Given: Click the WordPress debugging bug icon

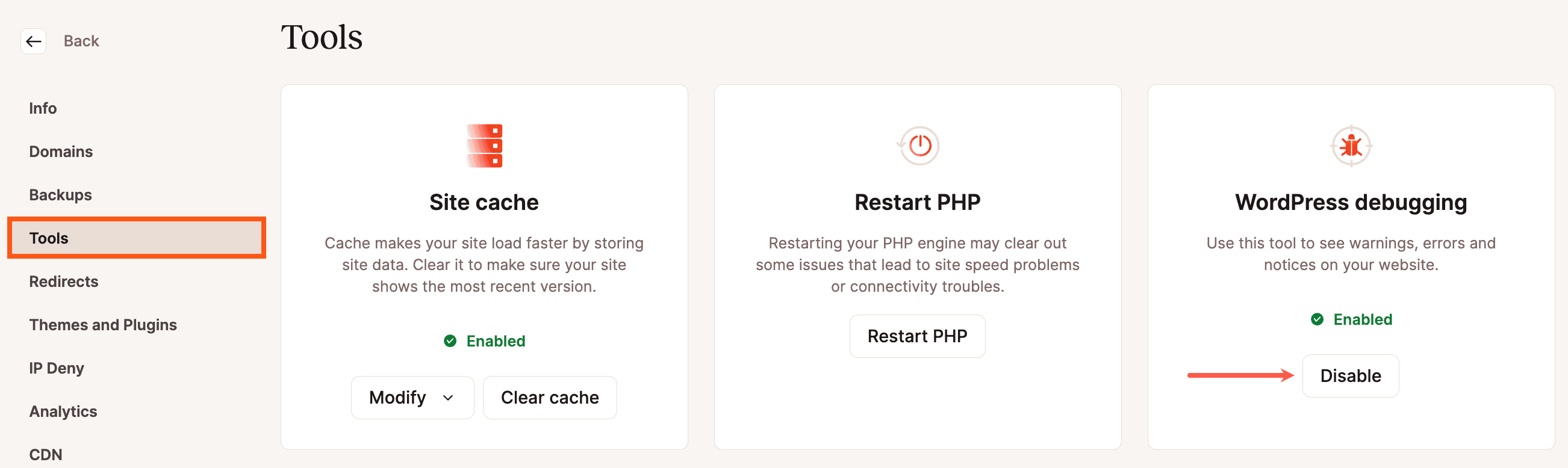Looking at the screenshot, I should (1351, 146).
